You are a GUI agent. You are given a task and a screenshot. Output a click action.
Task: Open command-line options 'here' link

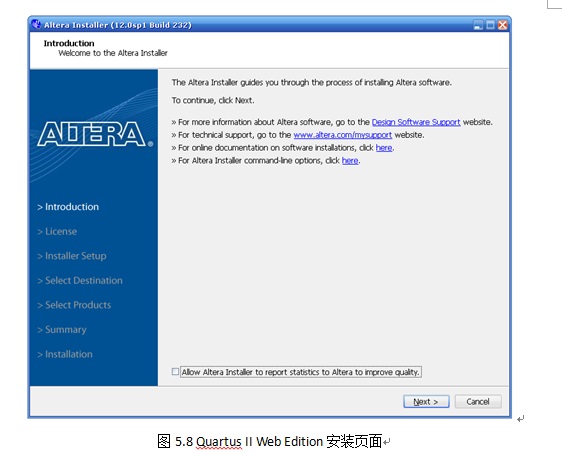pos(350,161)
